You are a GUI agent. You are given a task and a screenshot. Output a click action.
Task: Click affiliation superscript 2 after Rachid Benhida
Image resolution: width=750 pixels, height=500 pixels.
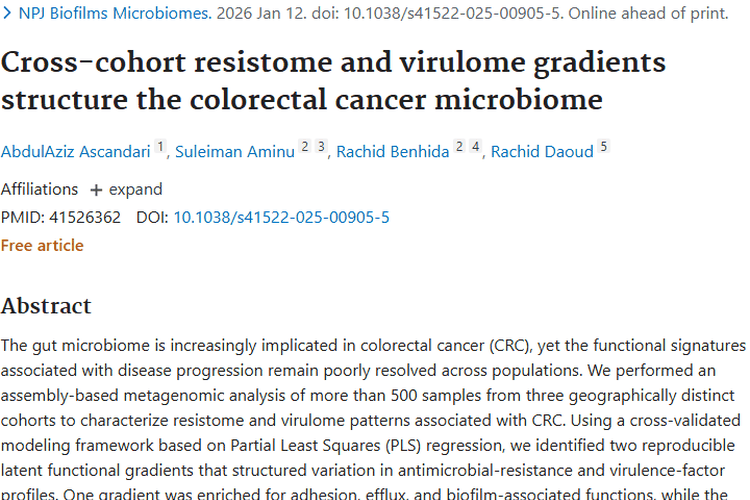(459, 148)
